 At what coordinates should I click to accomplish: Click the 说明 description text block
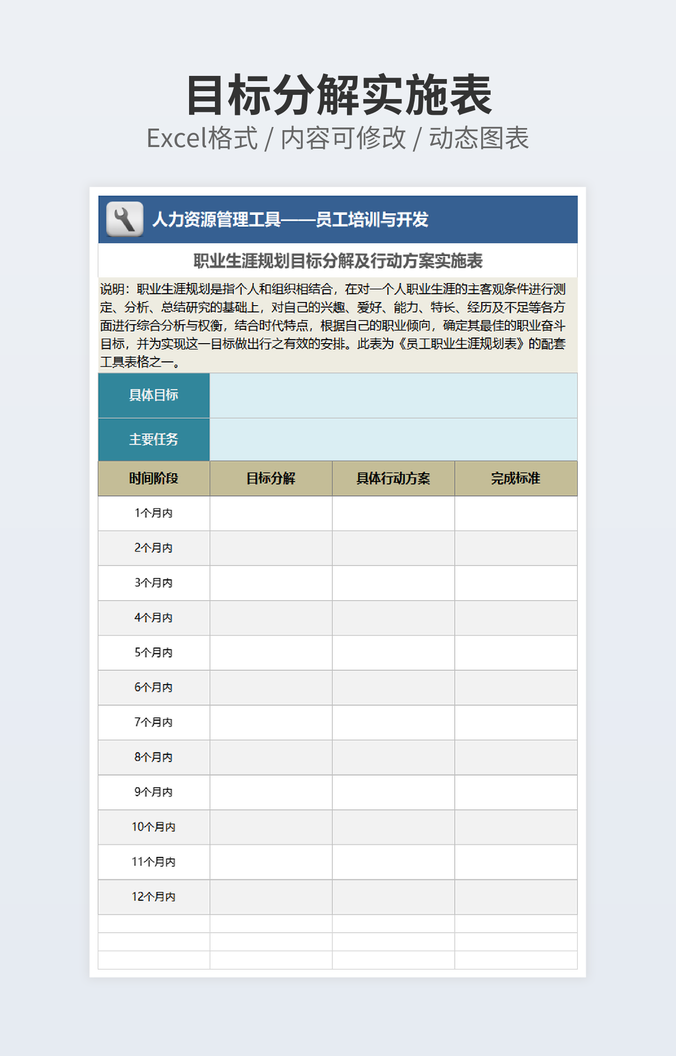click(x=338, y=325)
